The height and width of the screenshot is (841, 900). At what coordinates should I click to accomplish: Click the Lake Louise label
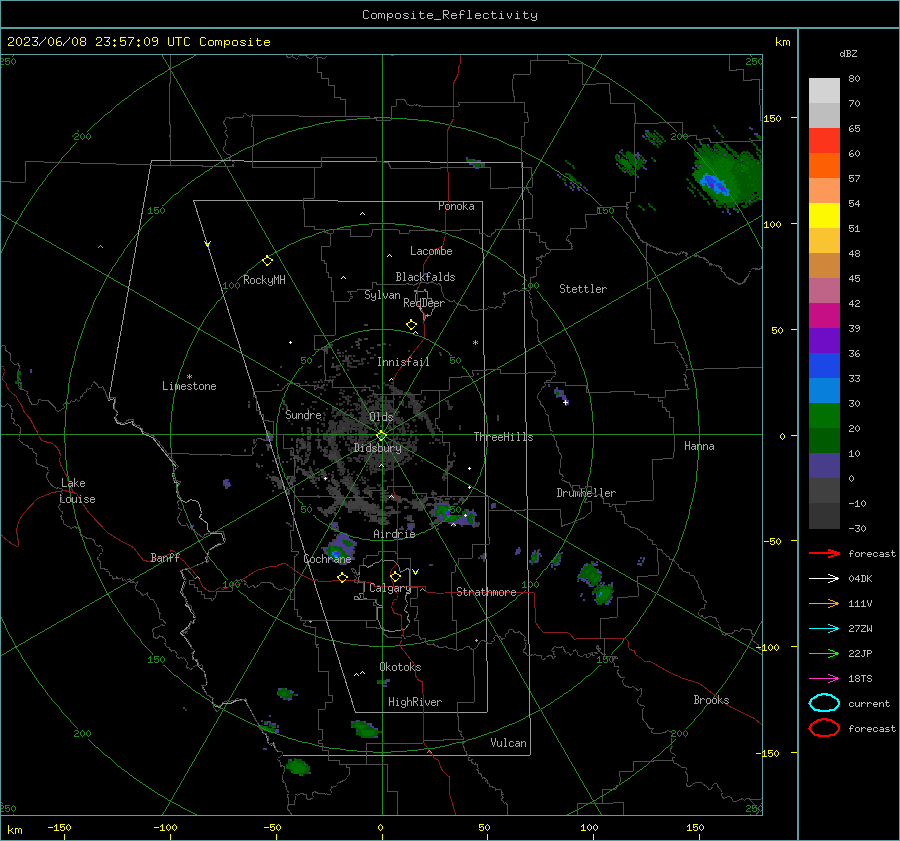click(77, 491)
